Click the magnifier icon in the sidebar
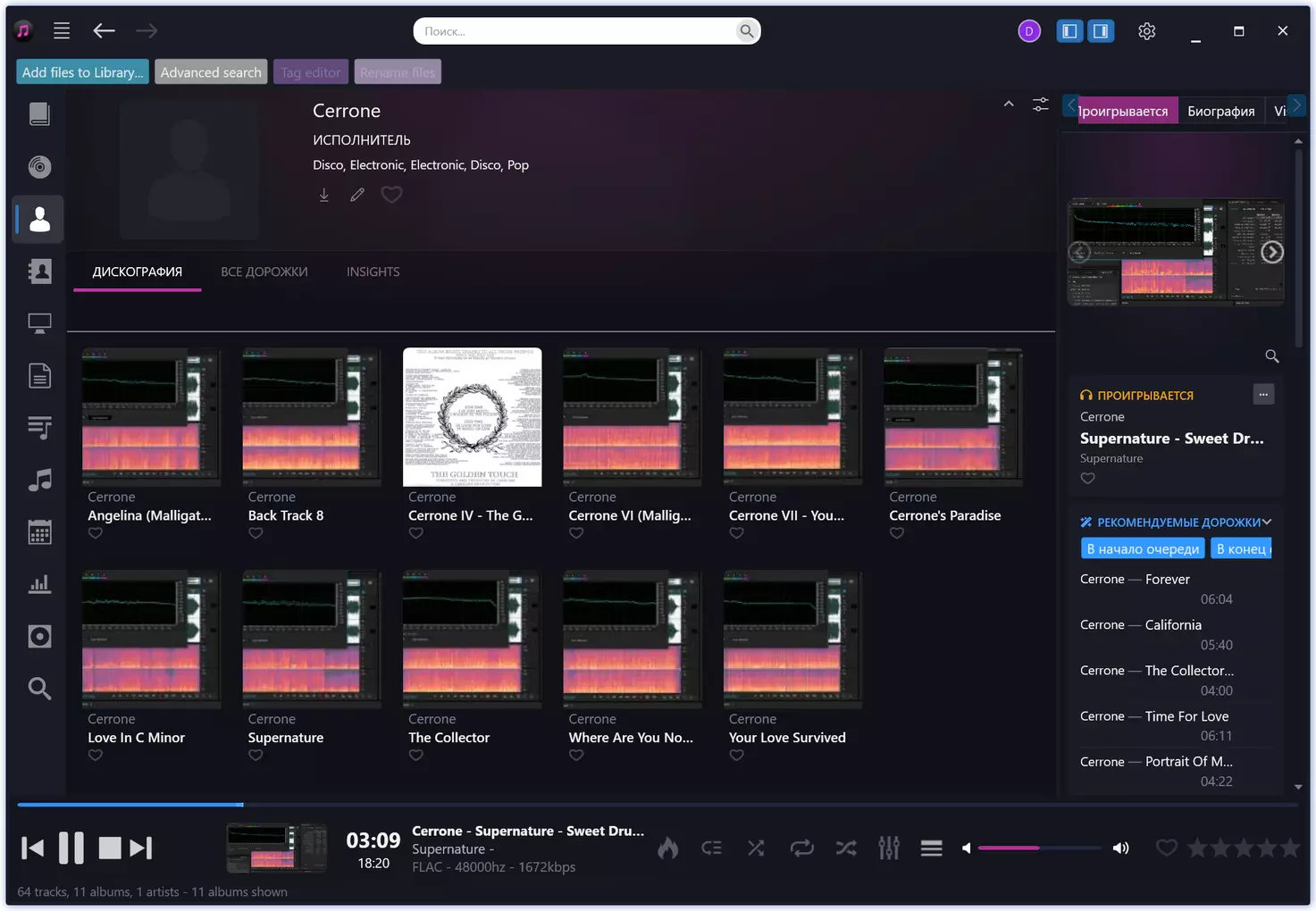Viewport: 1316px width, 911px height. coord(39,689)
